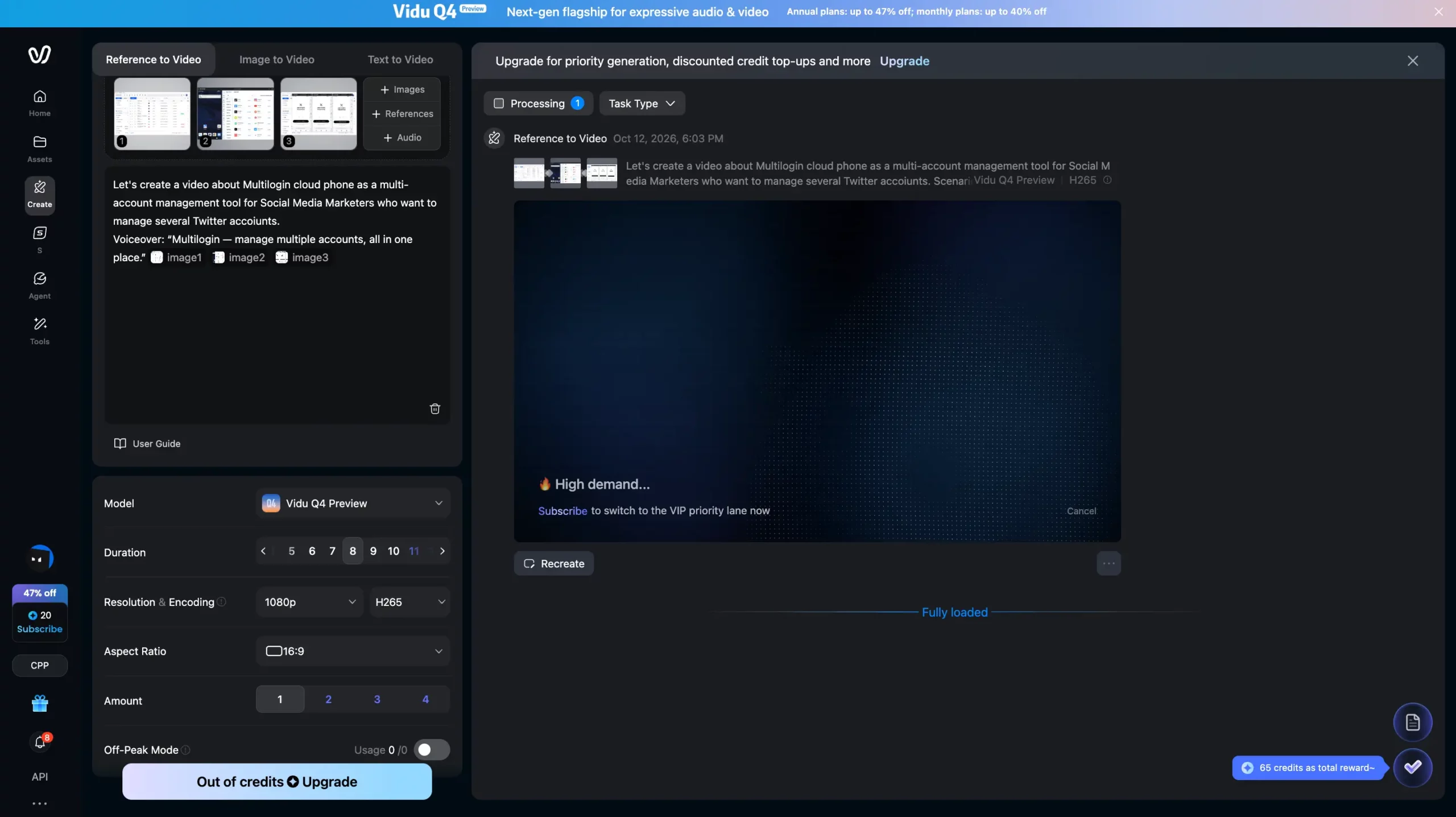Select the Reference to Video tab
1456x817 pixels.
click(x=153, y=59)
